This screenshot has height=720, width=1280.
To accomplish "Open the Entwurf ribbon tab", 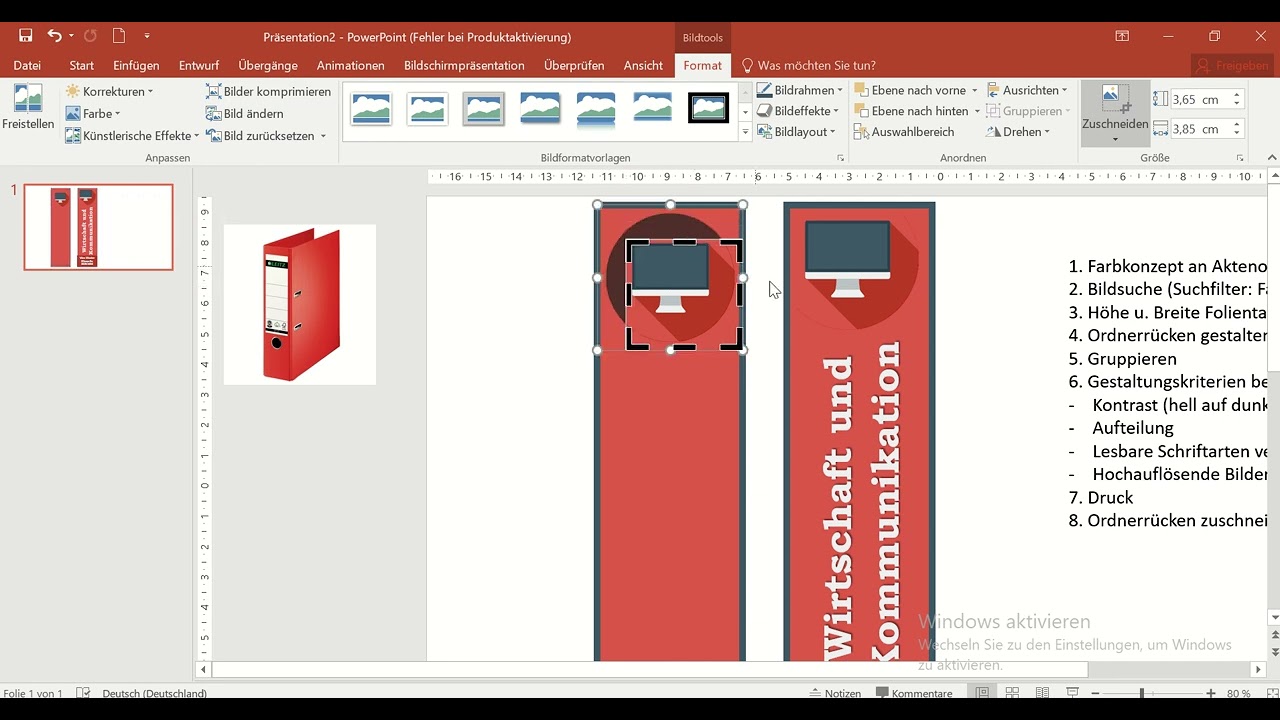I will (199, 65).
